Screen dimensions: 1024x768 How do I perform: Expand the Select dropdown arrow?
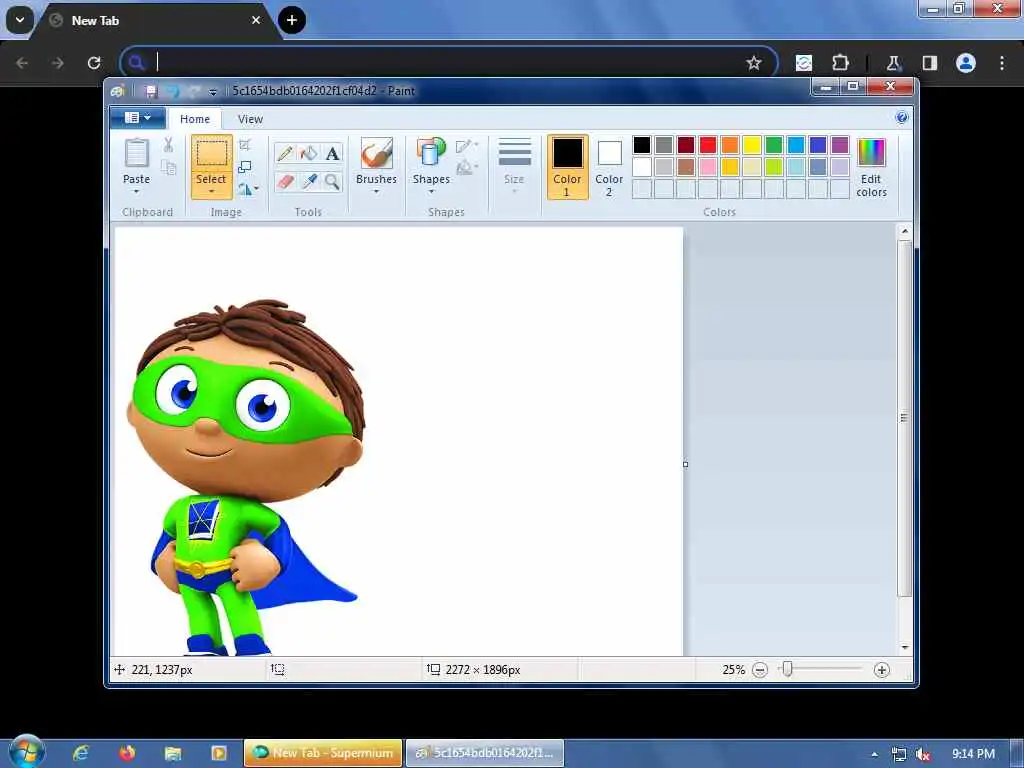tap(212, 192)
